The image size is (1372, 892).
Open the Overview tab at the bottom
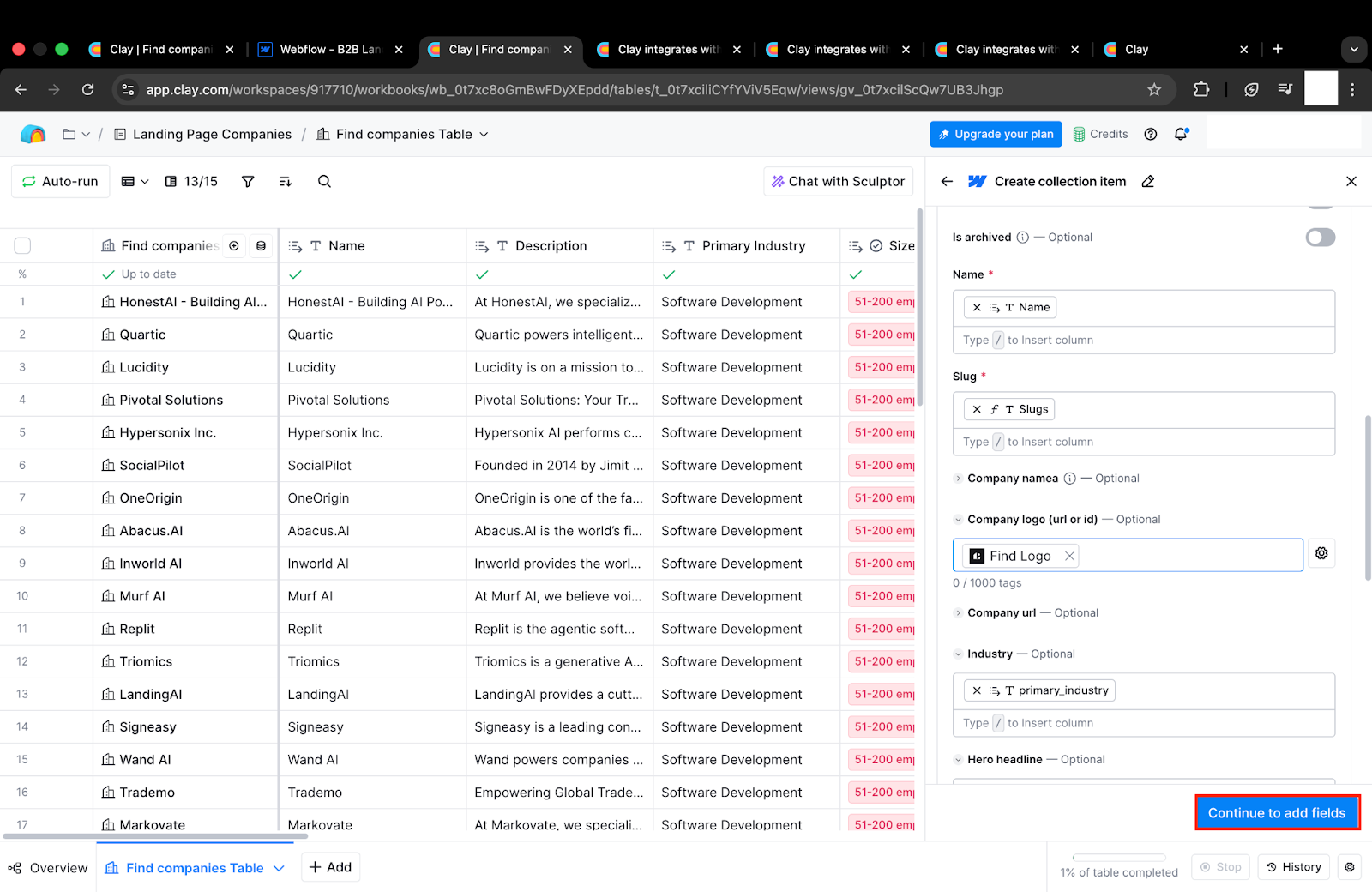pyautogui.click(x=48, y=868)
